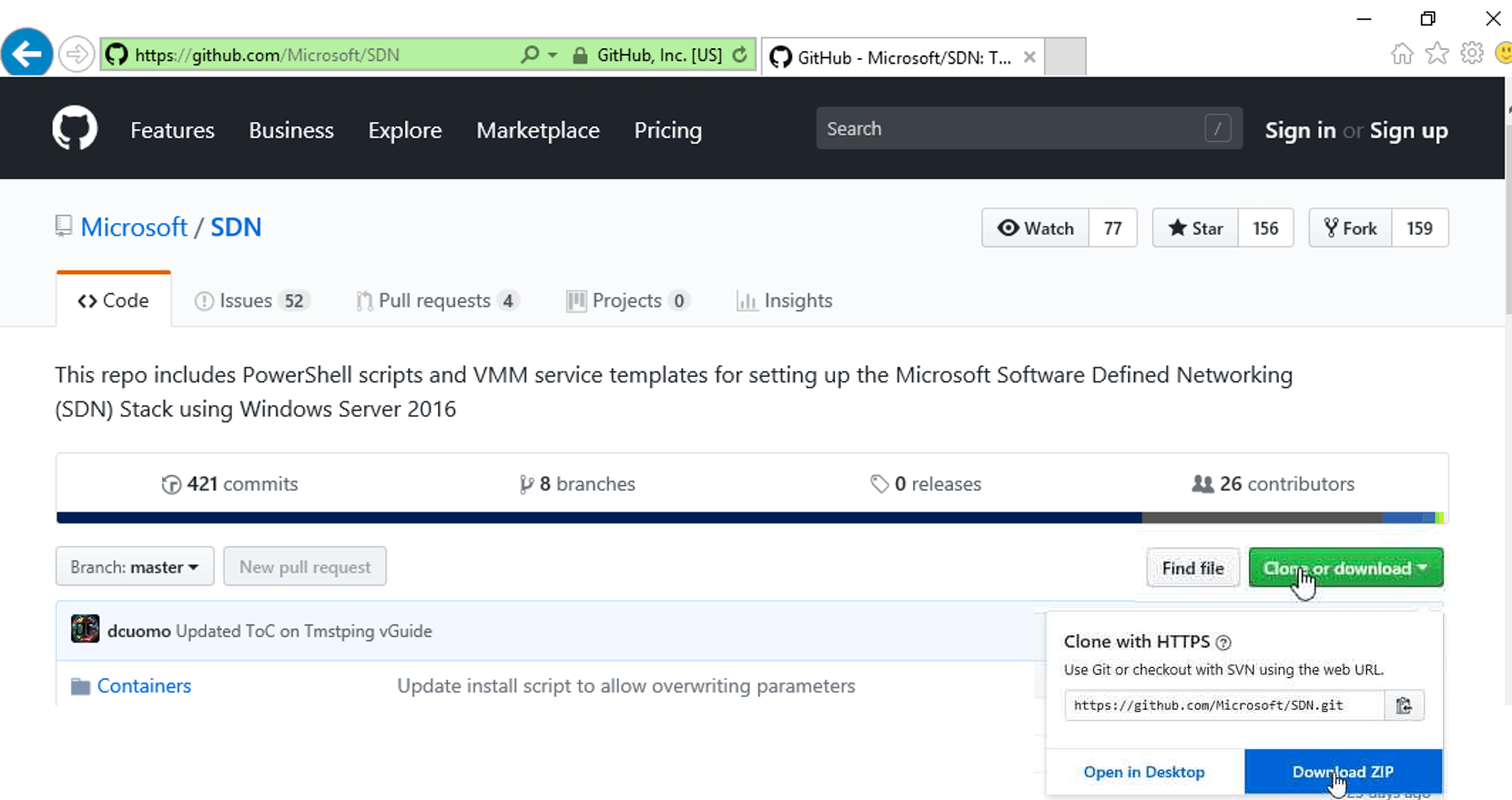Select the clone URL text field

pyautogui.click(x=1224, y=705)
